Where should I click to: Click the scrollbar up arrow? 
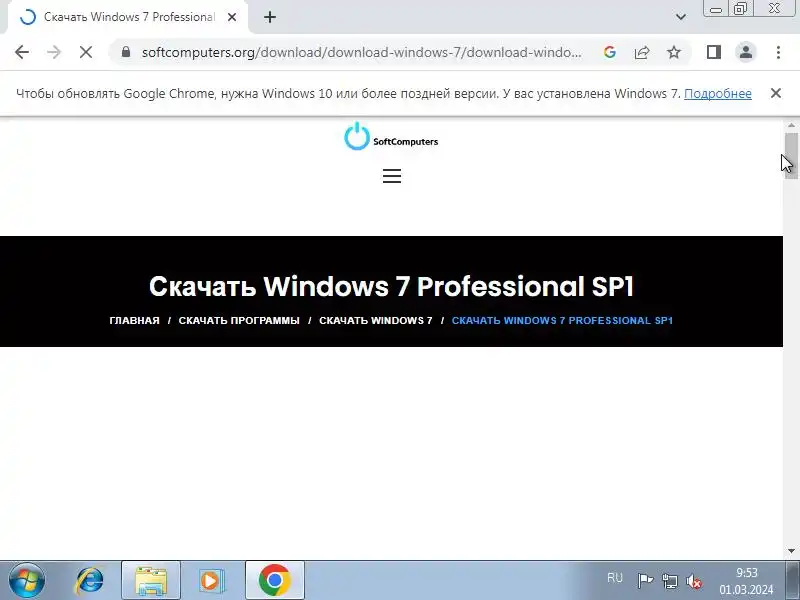point(791,125)
